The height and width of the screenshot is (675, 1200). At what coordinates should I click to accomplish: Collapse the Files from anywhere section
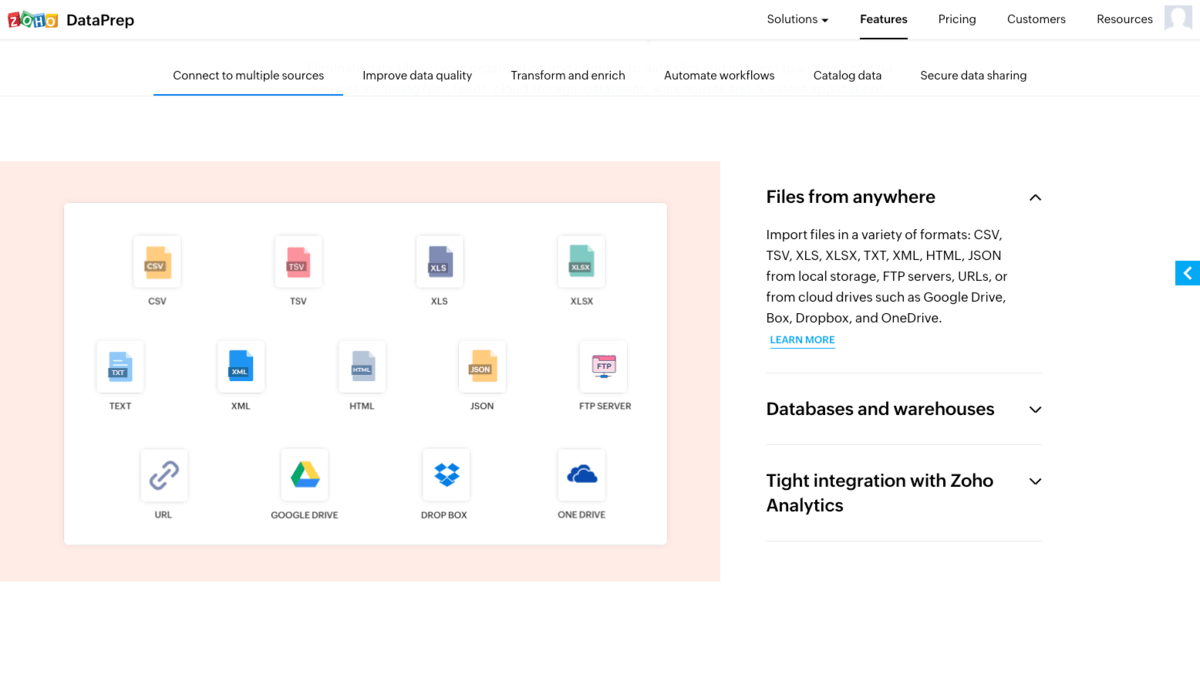click(x=1035, y=198)
